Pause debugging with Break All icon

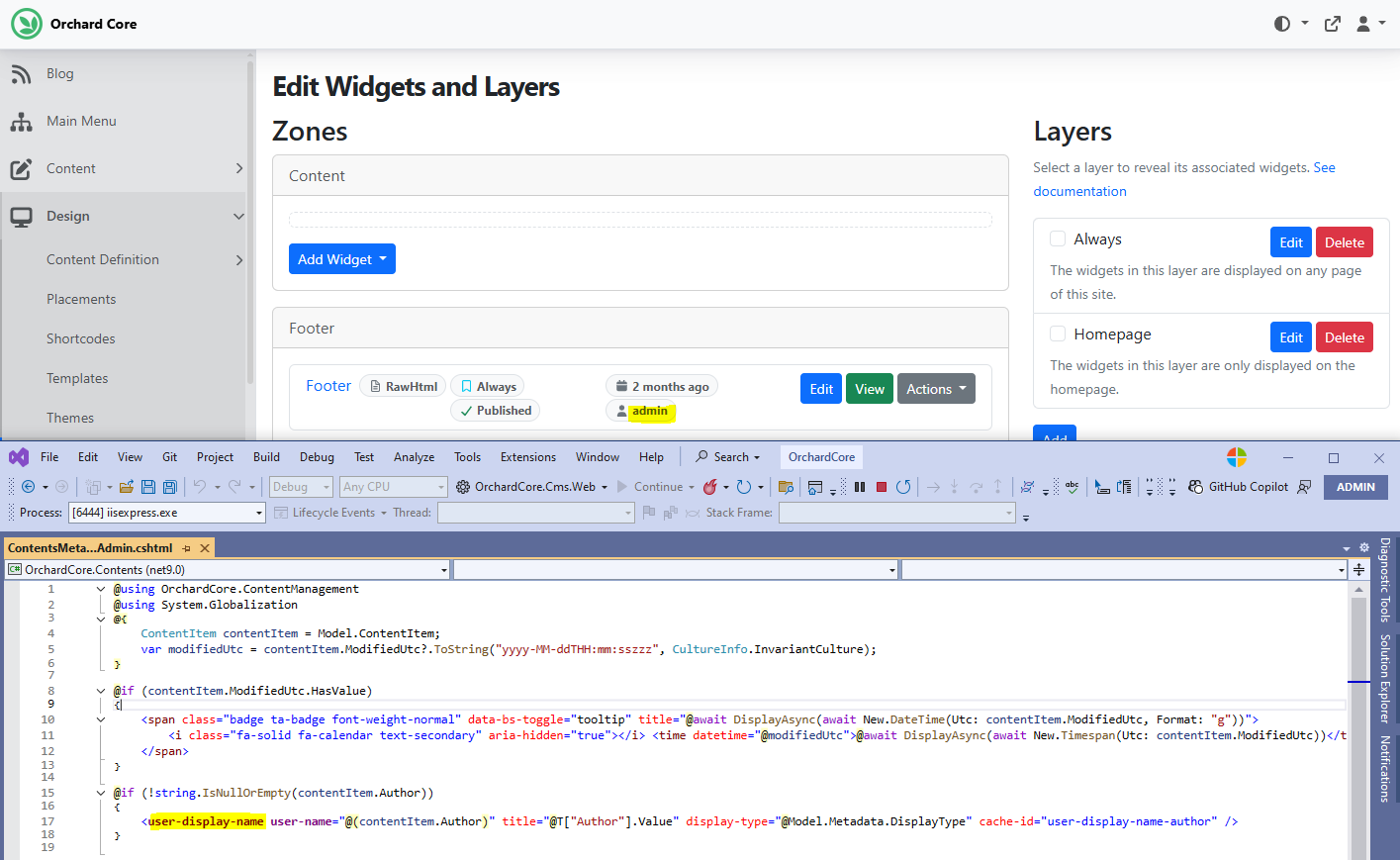tap(860, 487)
